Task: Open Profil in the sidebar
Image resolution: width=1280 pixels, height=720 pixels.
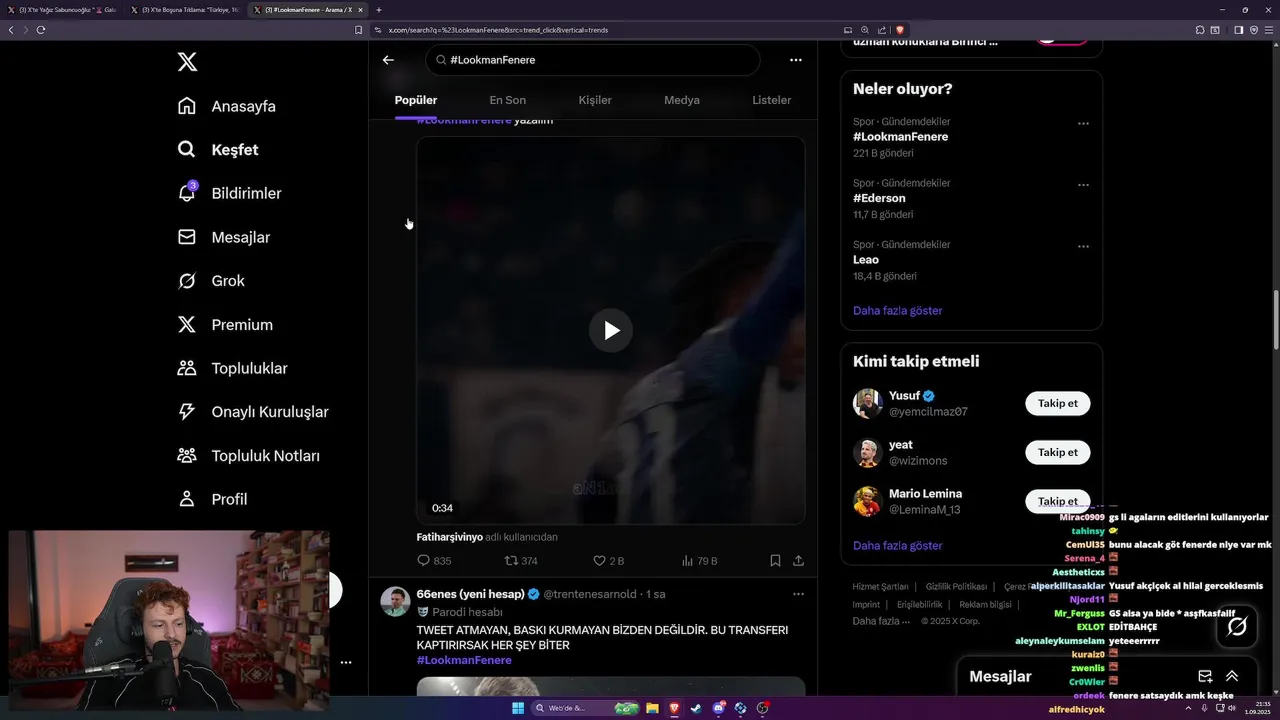Action: click(212, 499)
